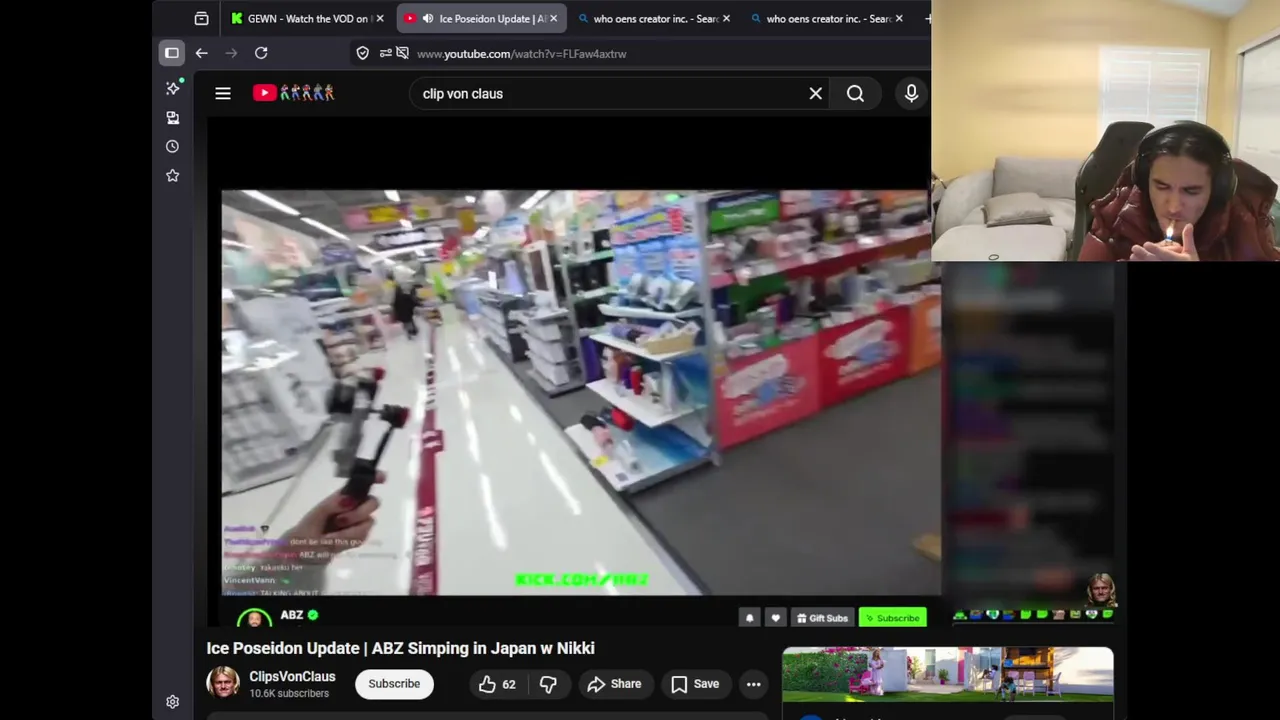
Task: Open the more actions three-dot menu
Action: [x=754, y=684]
